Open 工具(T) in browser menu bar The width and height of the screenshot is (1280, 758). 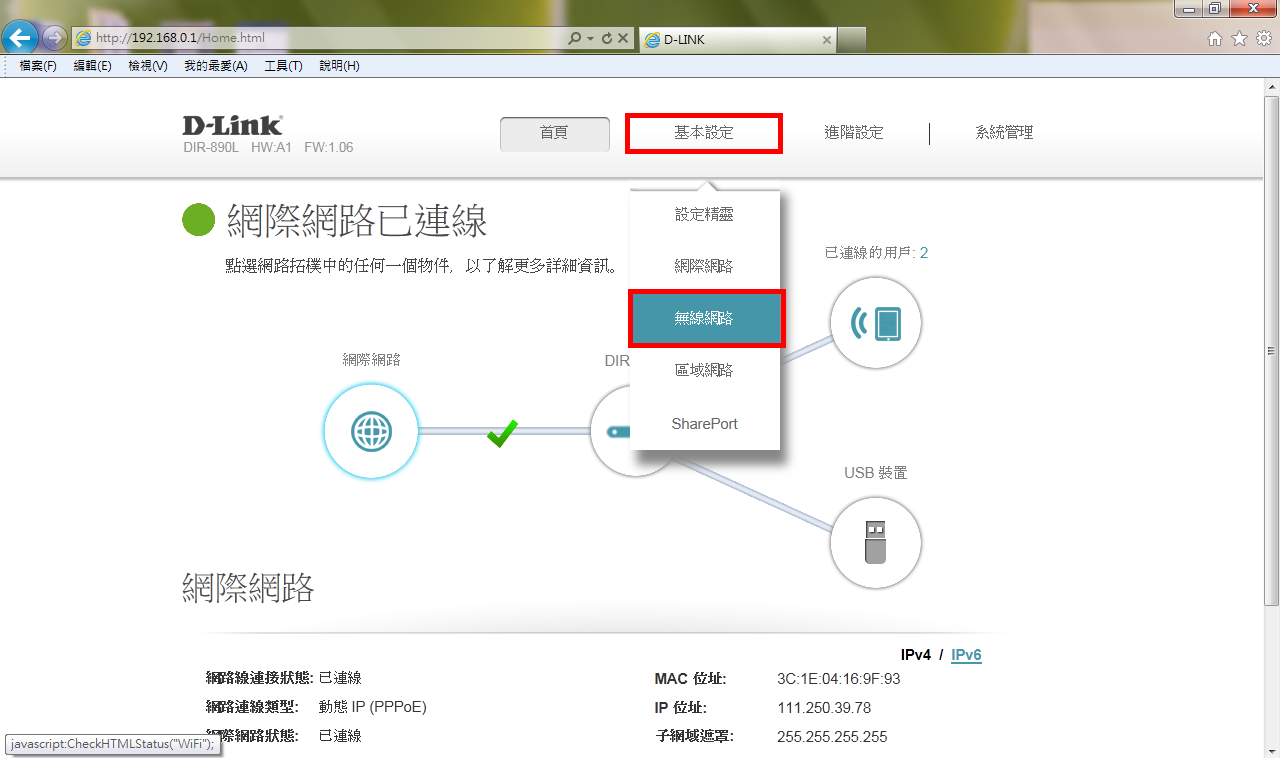tap(283, 66)
